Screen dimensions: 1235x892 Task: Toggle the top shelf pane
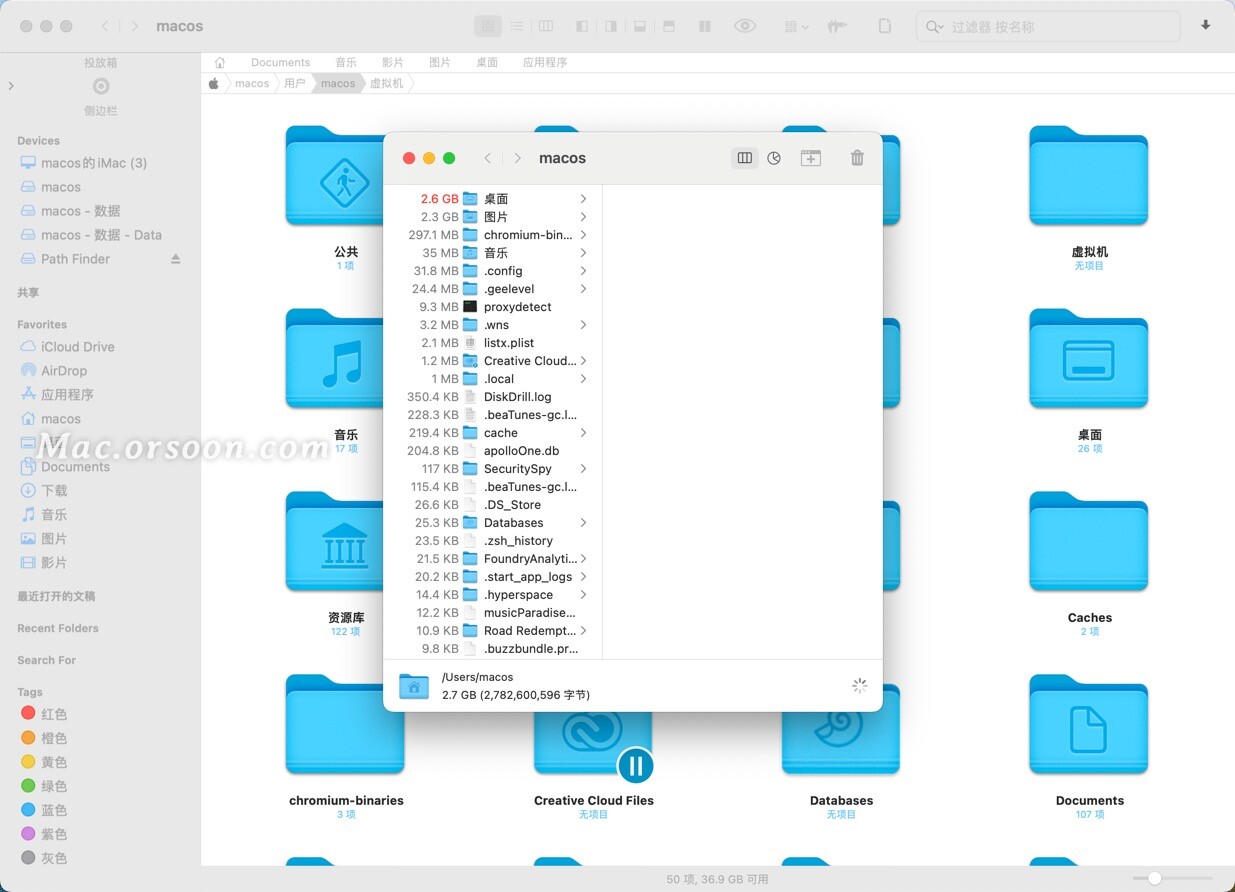669,26
